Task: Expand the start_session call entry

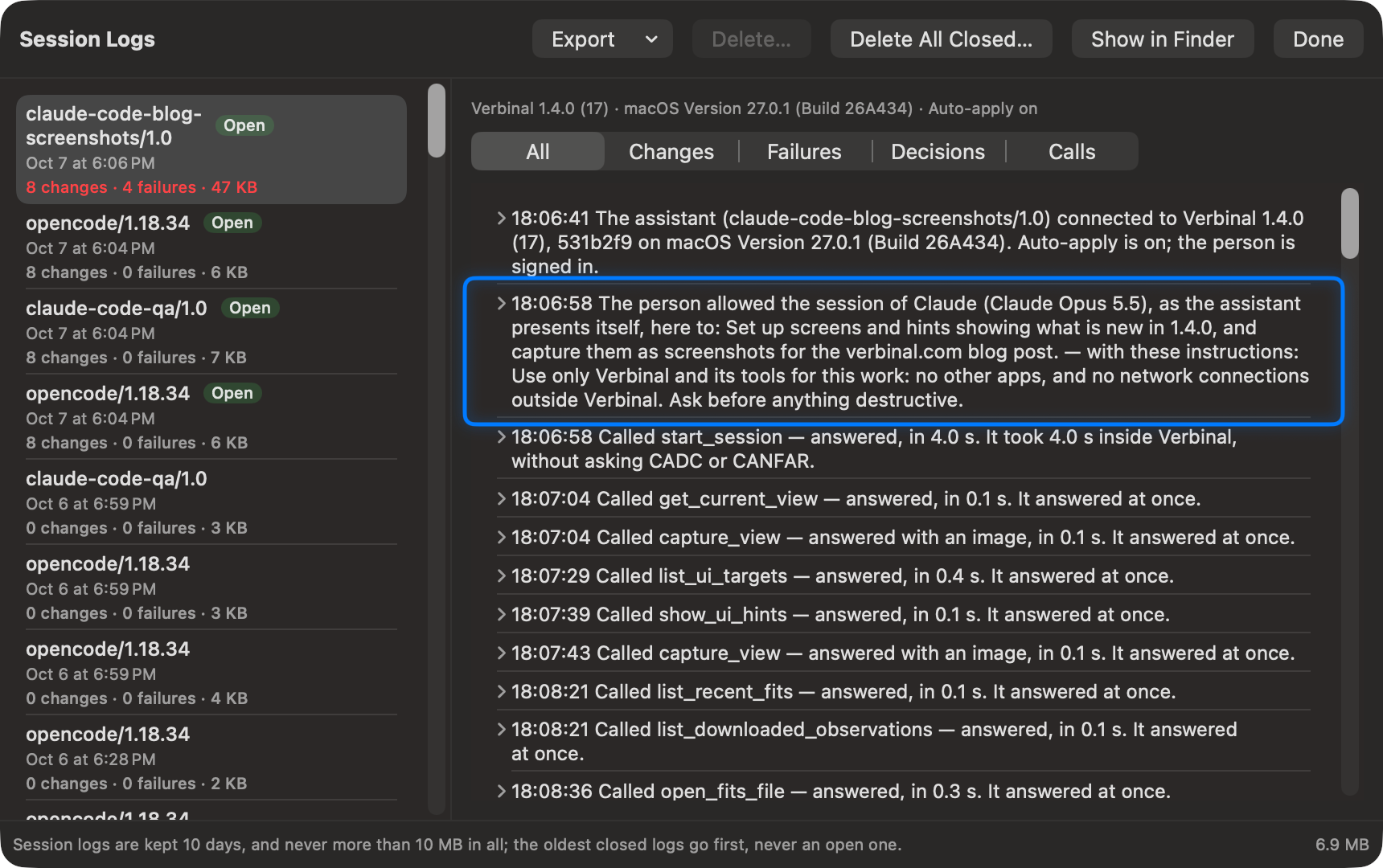Action: pyautogui.click(x=502, y=437)
